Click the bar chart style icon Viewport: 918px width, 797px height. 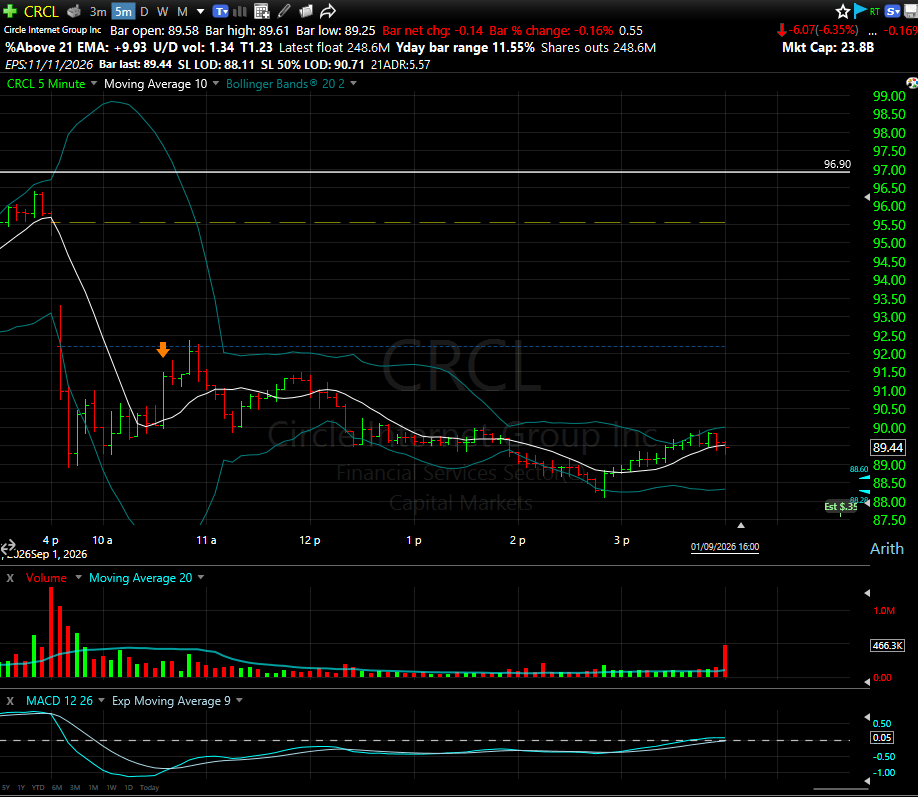tap(240, 11)
